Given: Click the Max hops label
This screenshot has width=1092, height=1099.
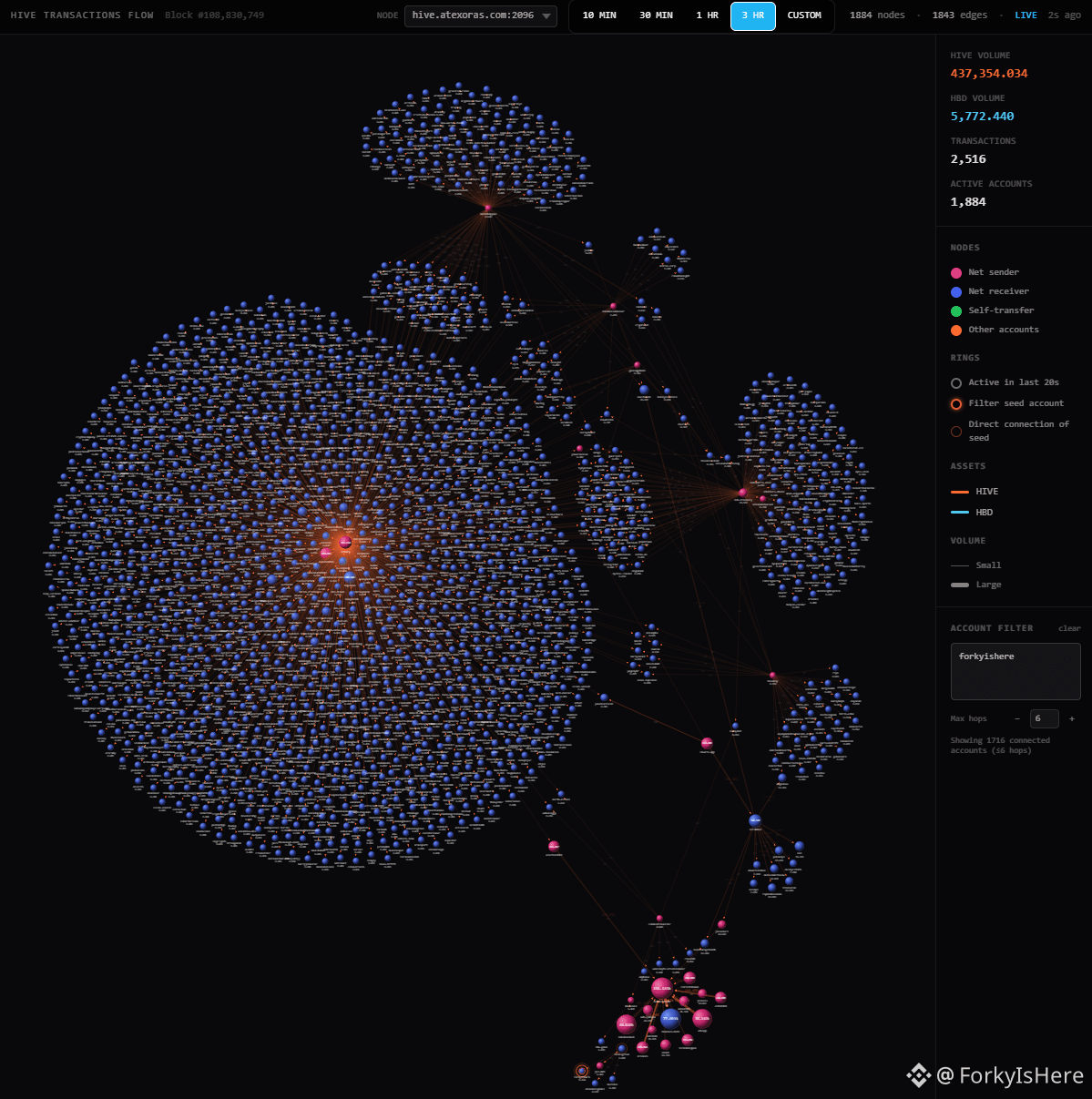Looking at the screenshot, I should click(x=969, y=718).
